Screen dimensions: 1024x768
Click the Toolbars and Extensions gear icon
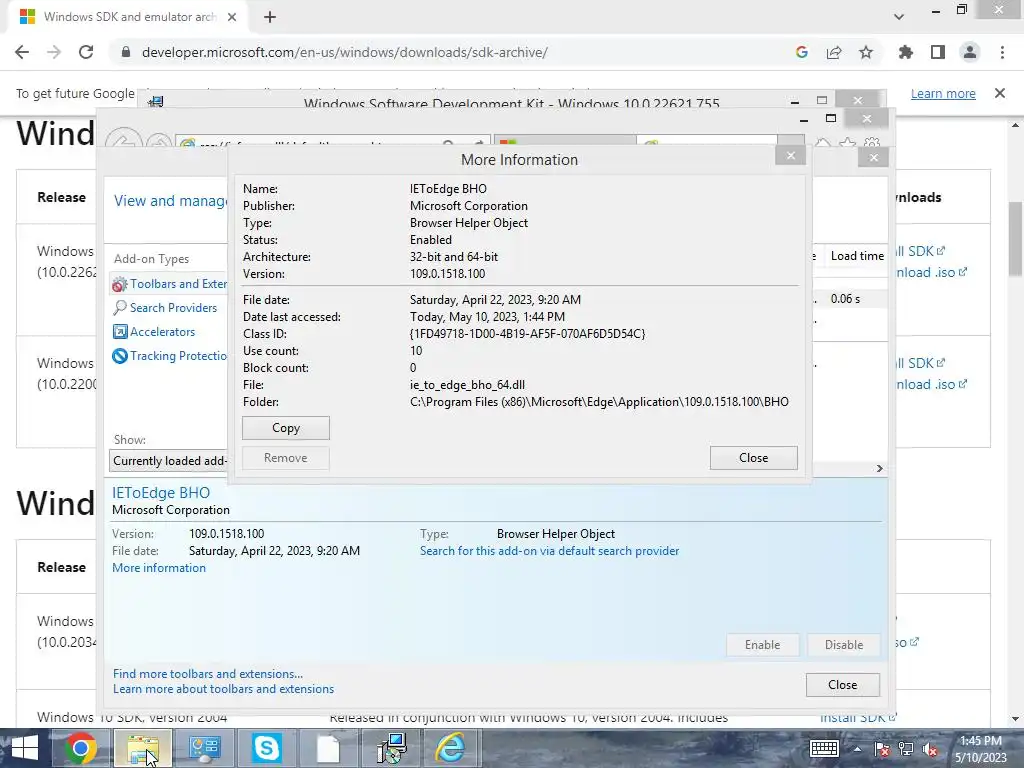(120, 285)
